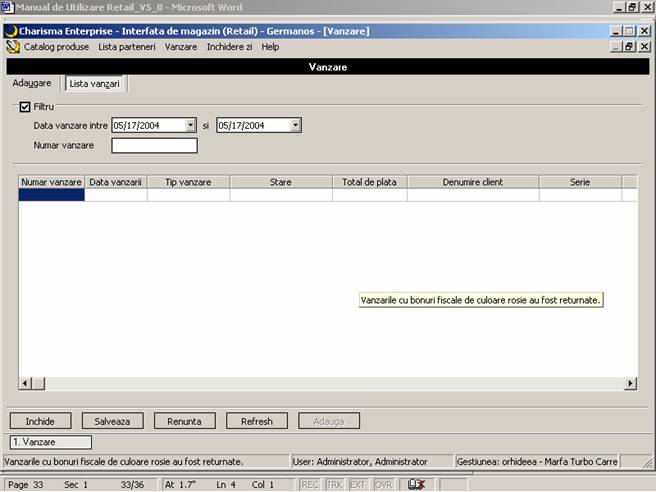Open the Help menu

(270, 47)
